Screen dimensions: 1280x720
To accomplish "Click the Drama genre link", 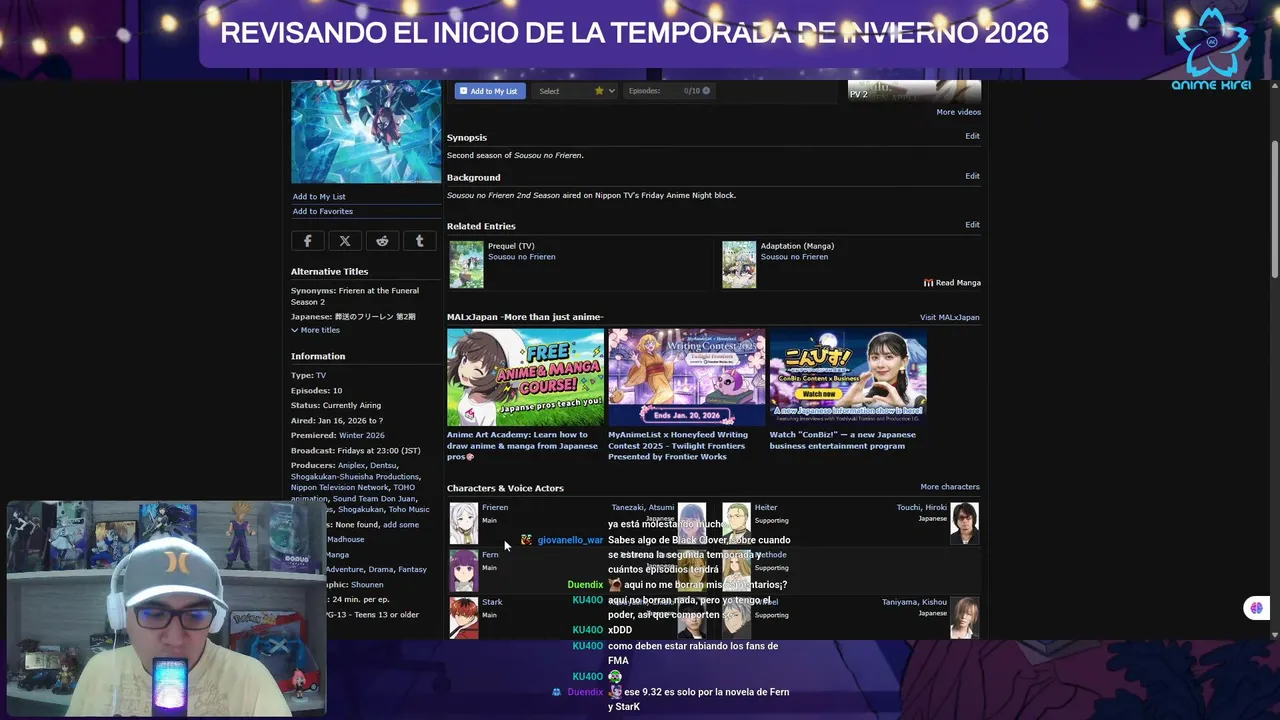I will pos(381,570).
